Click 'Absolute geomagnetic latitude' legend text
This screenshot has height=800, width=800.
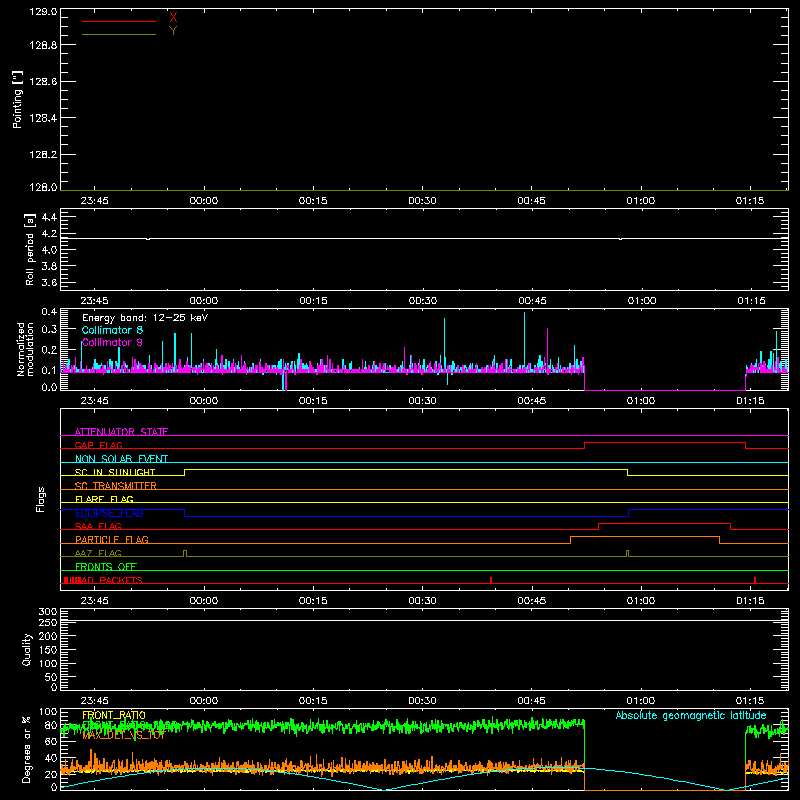[x=691, y=716]
